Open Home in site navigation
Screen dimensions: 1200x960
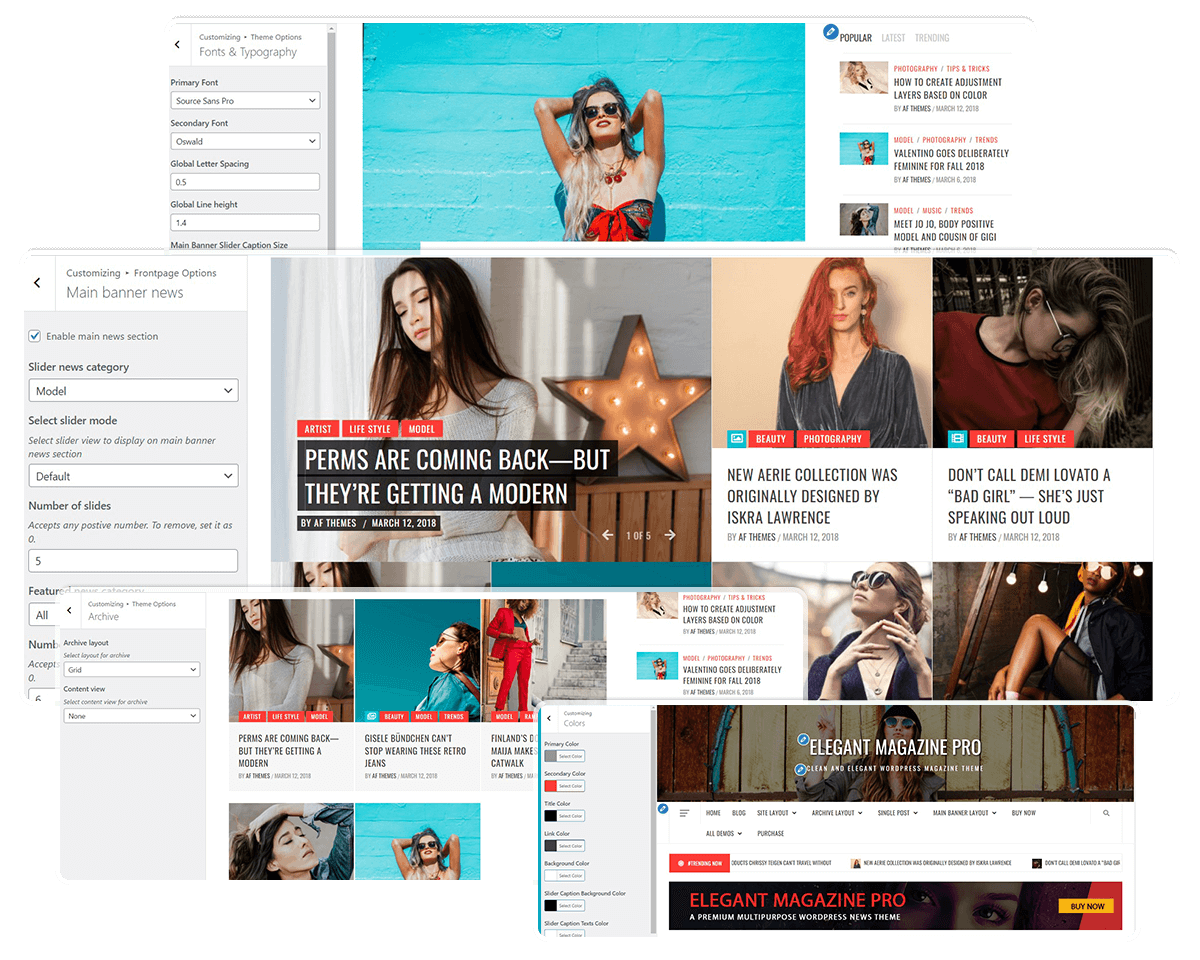713,813
